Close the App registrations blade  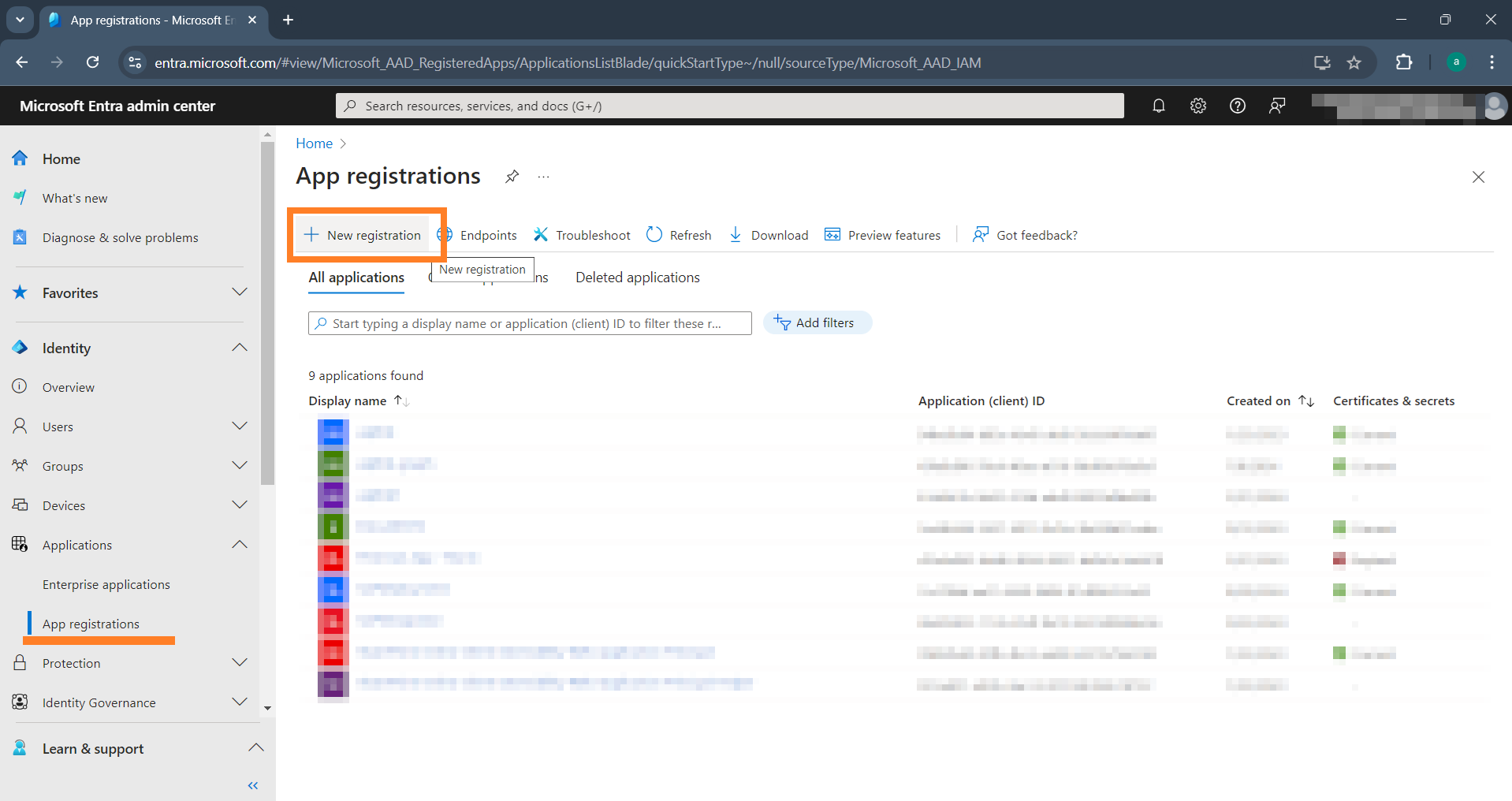click(x=1478, y=177)
